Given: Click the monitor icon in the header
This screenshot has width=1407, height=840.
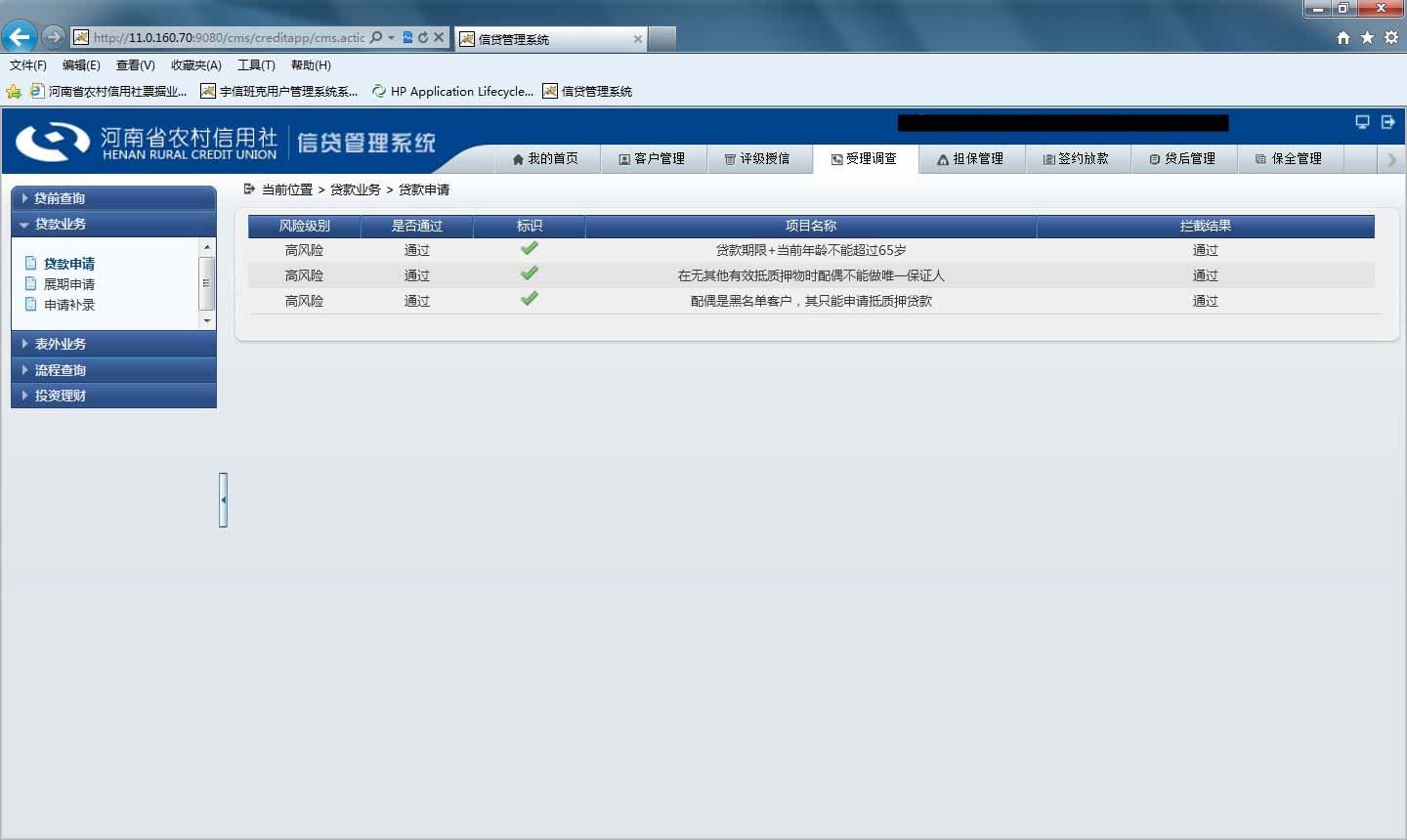Looking at the screenshot, I should (1362, 122).
